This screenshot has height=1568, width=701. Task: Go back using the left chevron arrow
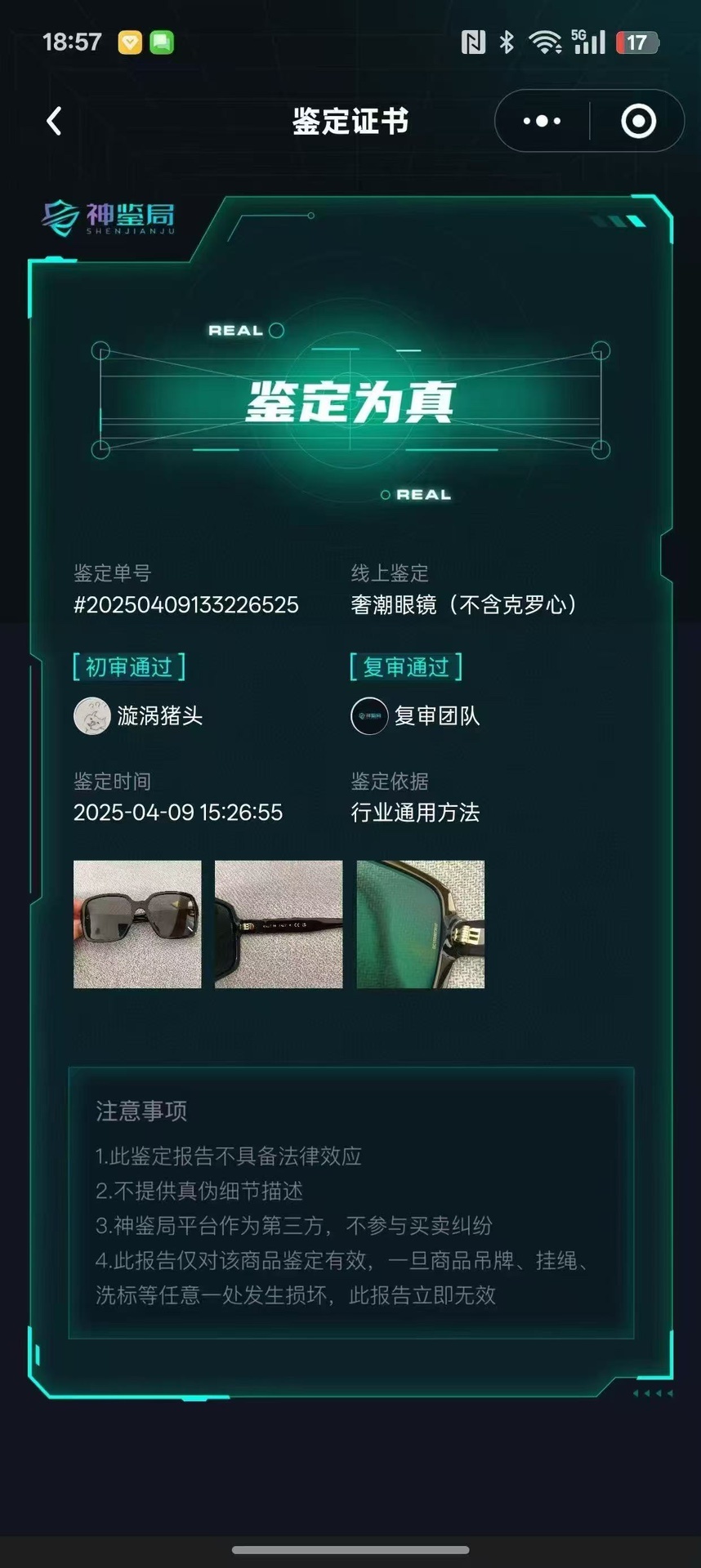54,121
